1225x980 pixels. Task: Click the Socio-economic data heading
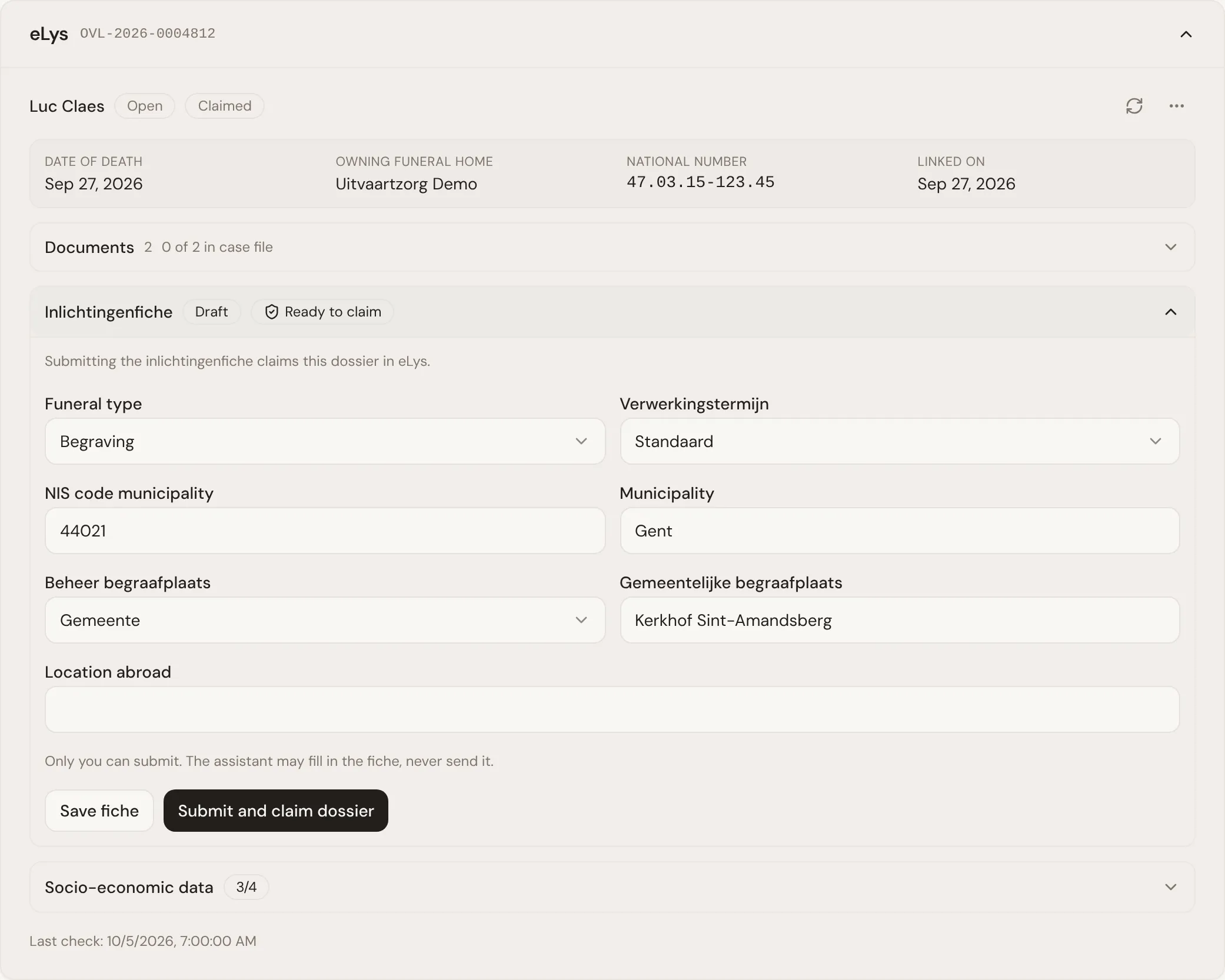[129, 887]
